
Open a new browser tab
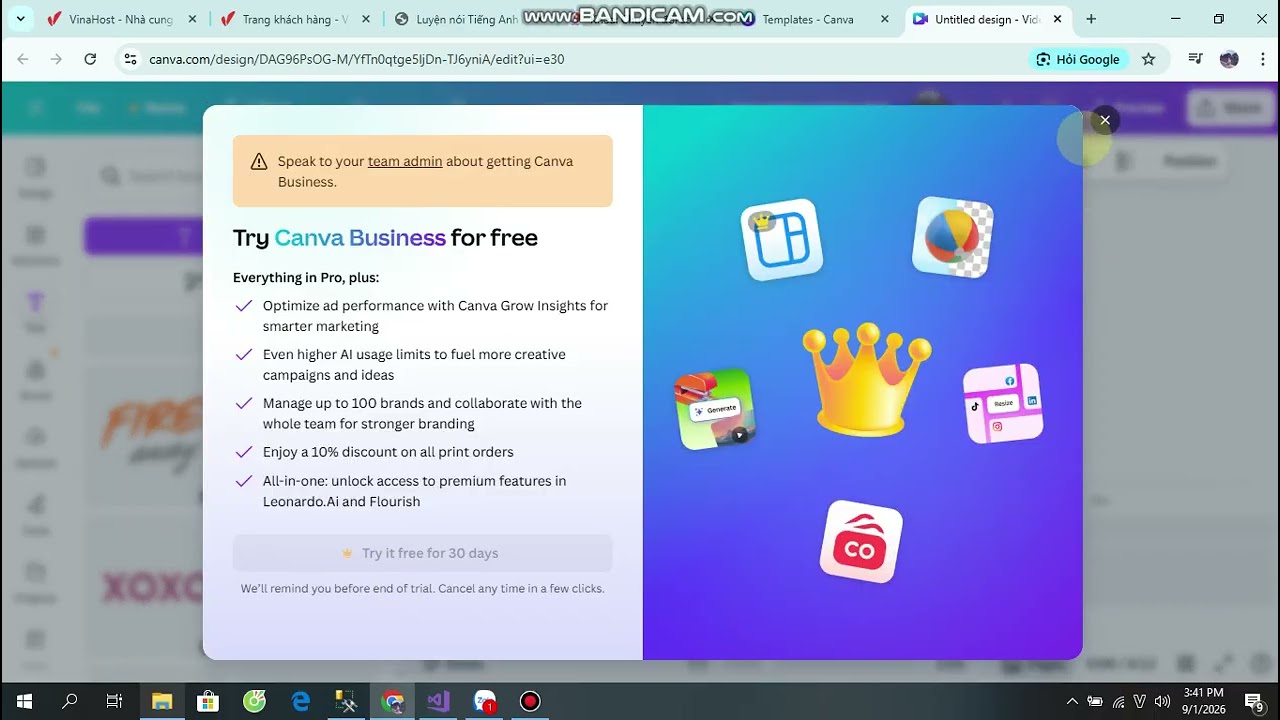pyautogui.click(x=1091, y=19)
